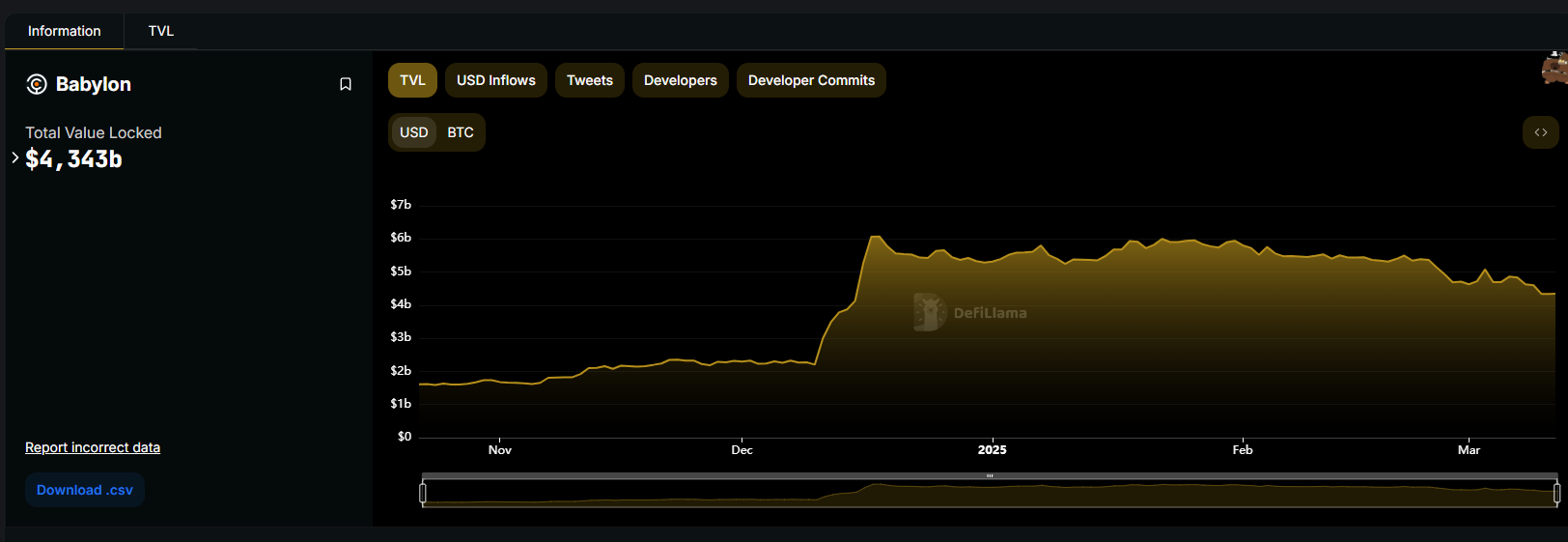Click the left handle of the range slider
The width and height of the screenshot is (1568, 542).
click(423, 493)
